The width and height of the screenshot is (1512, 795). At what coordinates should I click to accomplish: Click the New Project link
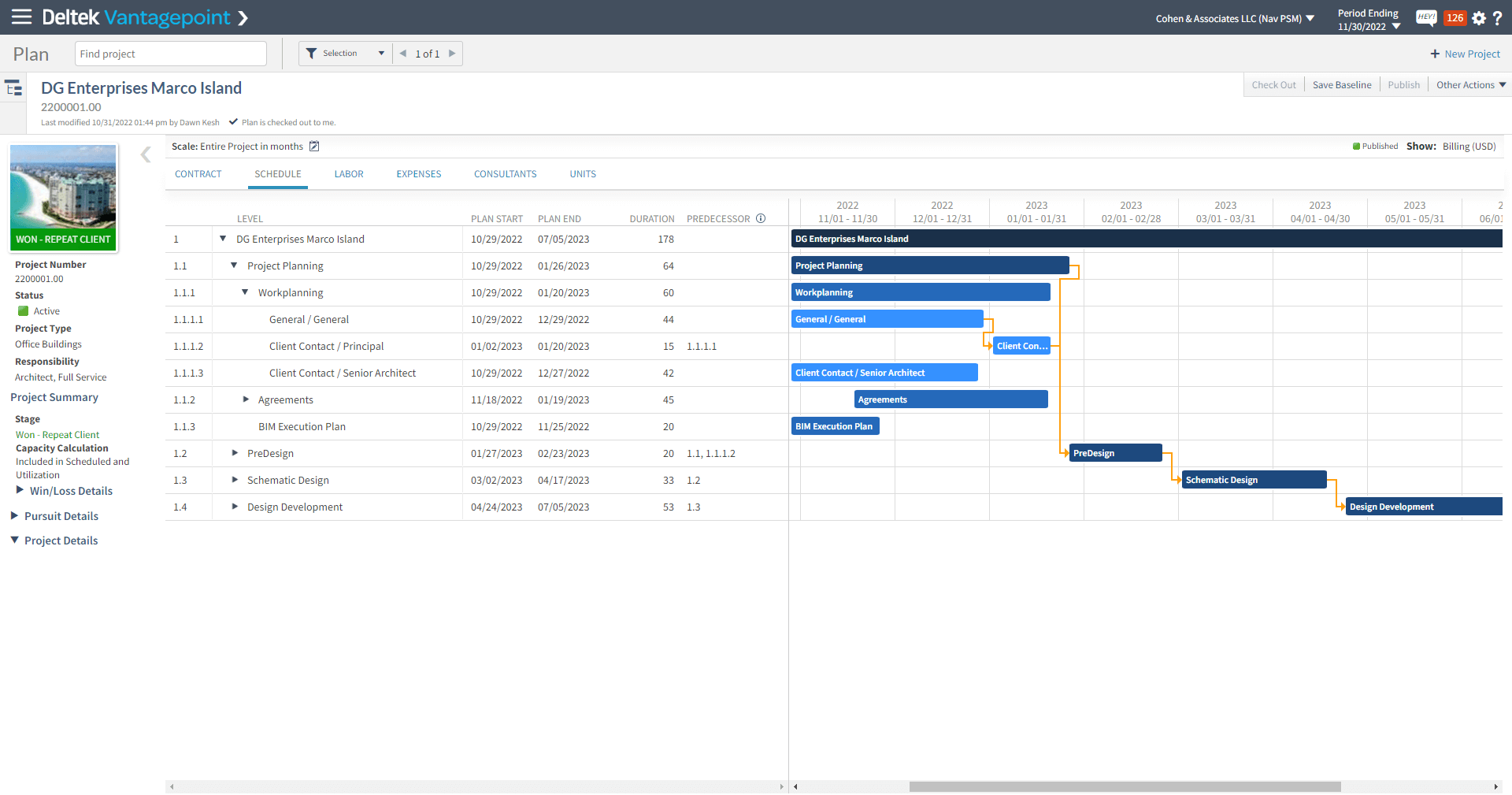[x=1465, y=54]
